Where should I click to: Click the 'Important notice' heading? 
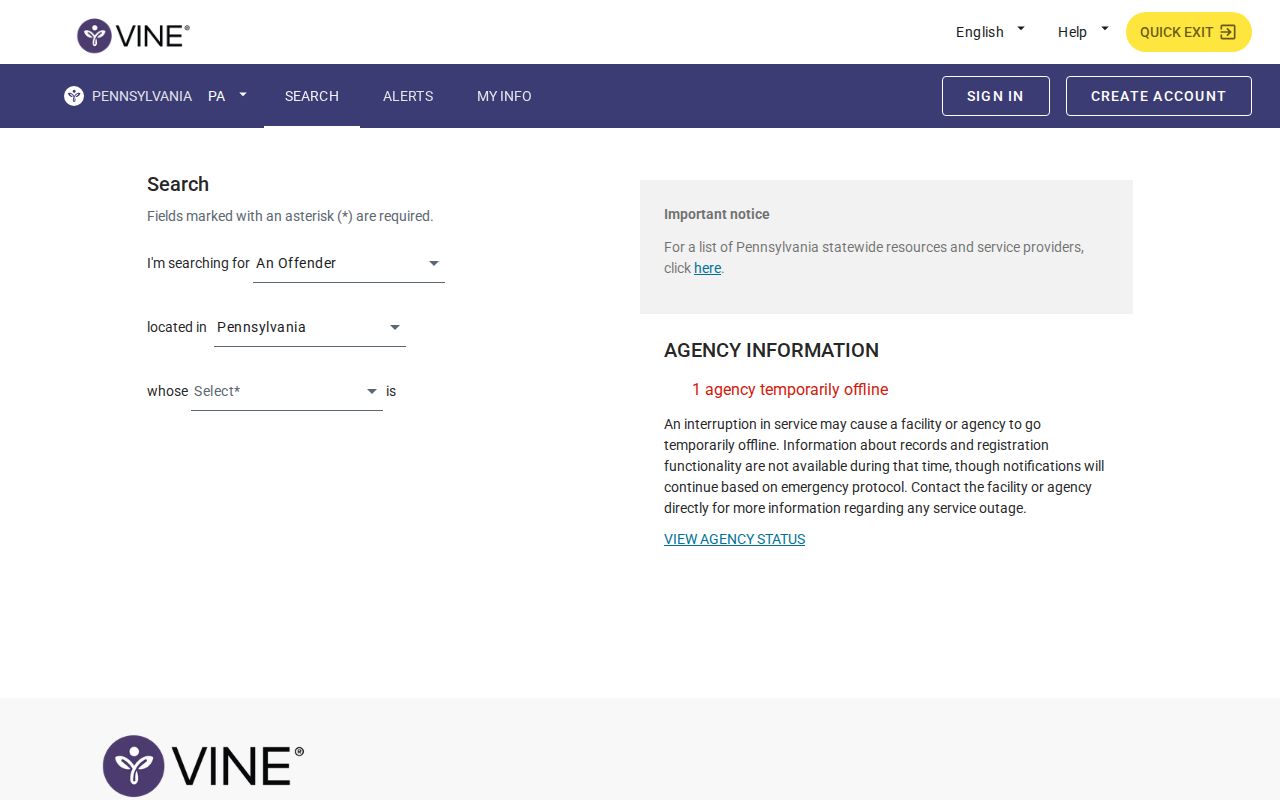(x=717, y=214)
